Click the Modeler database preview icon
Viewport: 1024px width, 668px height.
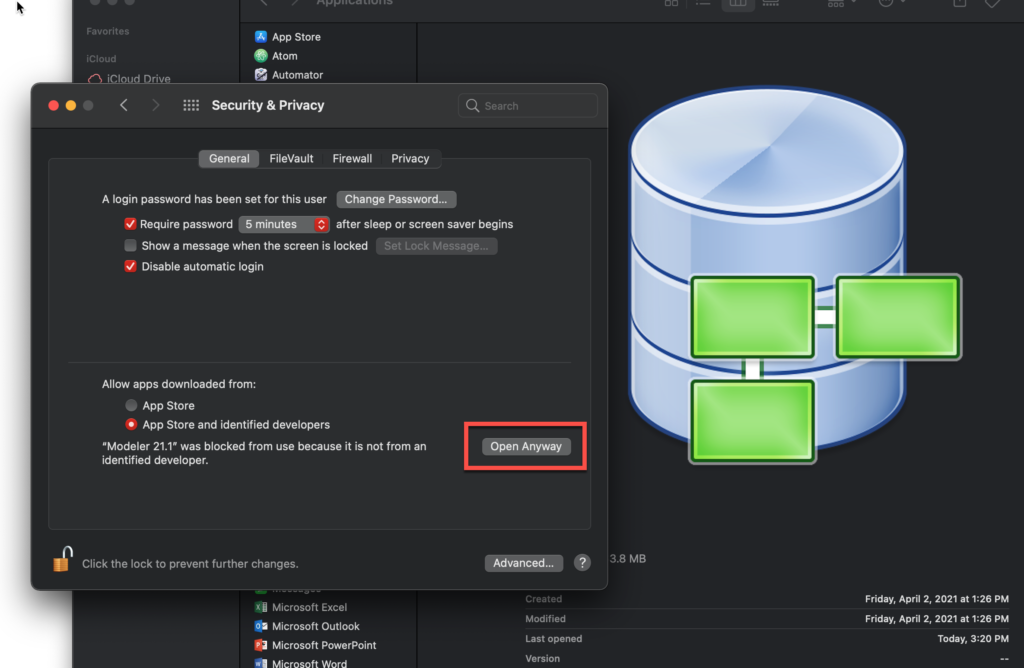coord(795,276)
